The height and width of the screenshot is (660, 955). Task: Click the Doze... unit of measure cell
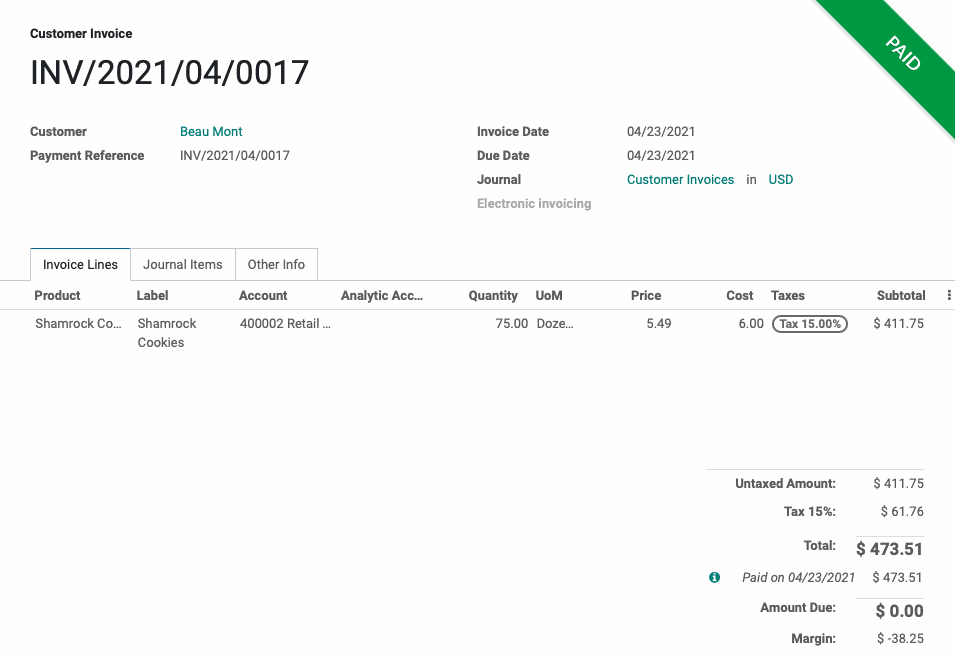(x=555, y=323)
